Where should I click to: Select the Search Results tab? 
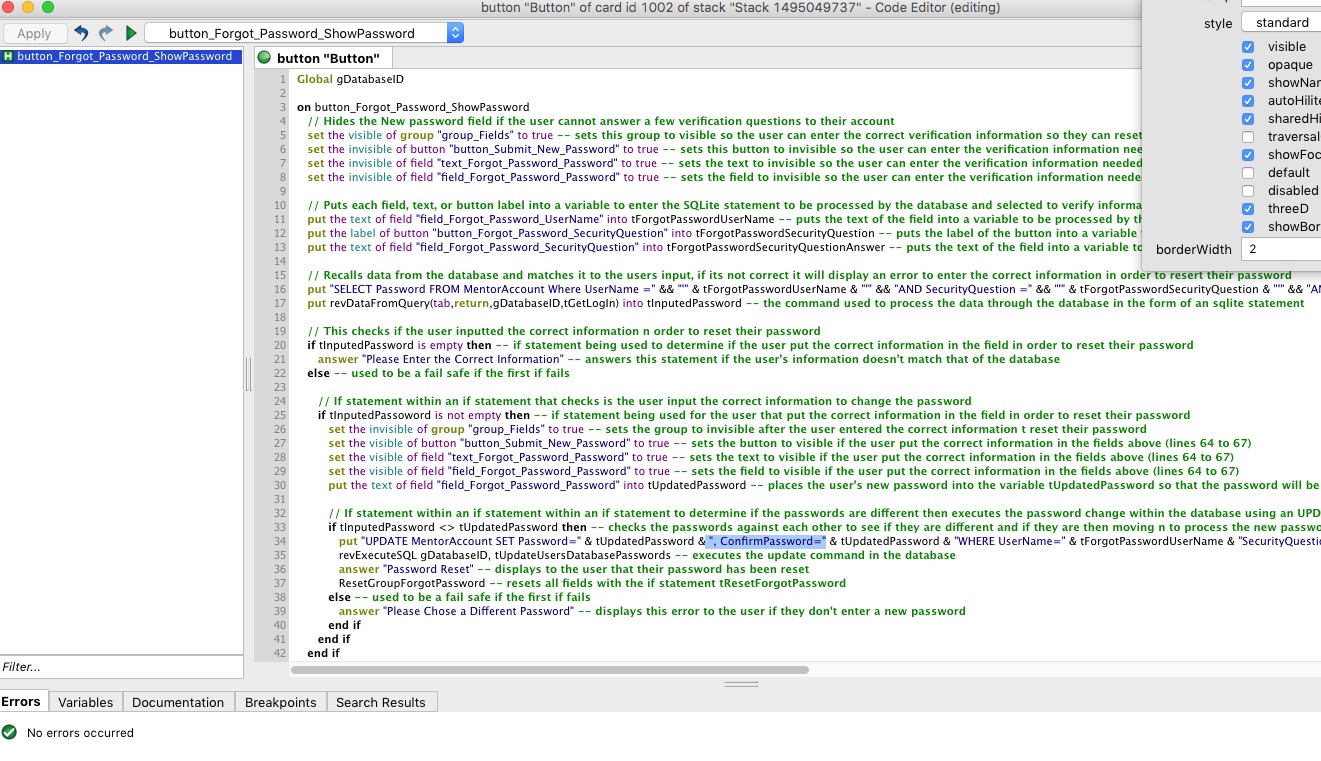[380, 702]
